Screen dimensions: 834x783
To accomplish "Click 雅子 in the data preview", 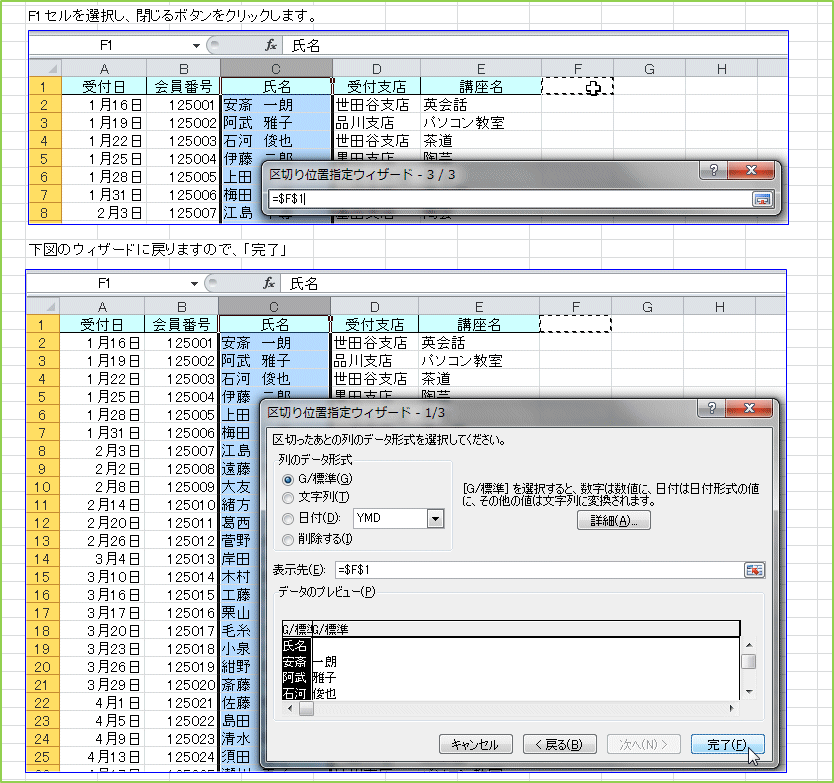I will click(x=324, y=678).
